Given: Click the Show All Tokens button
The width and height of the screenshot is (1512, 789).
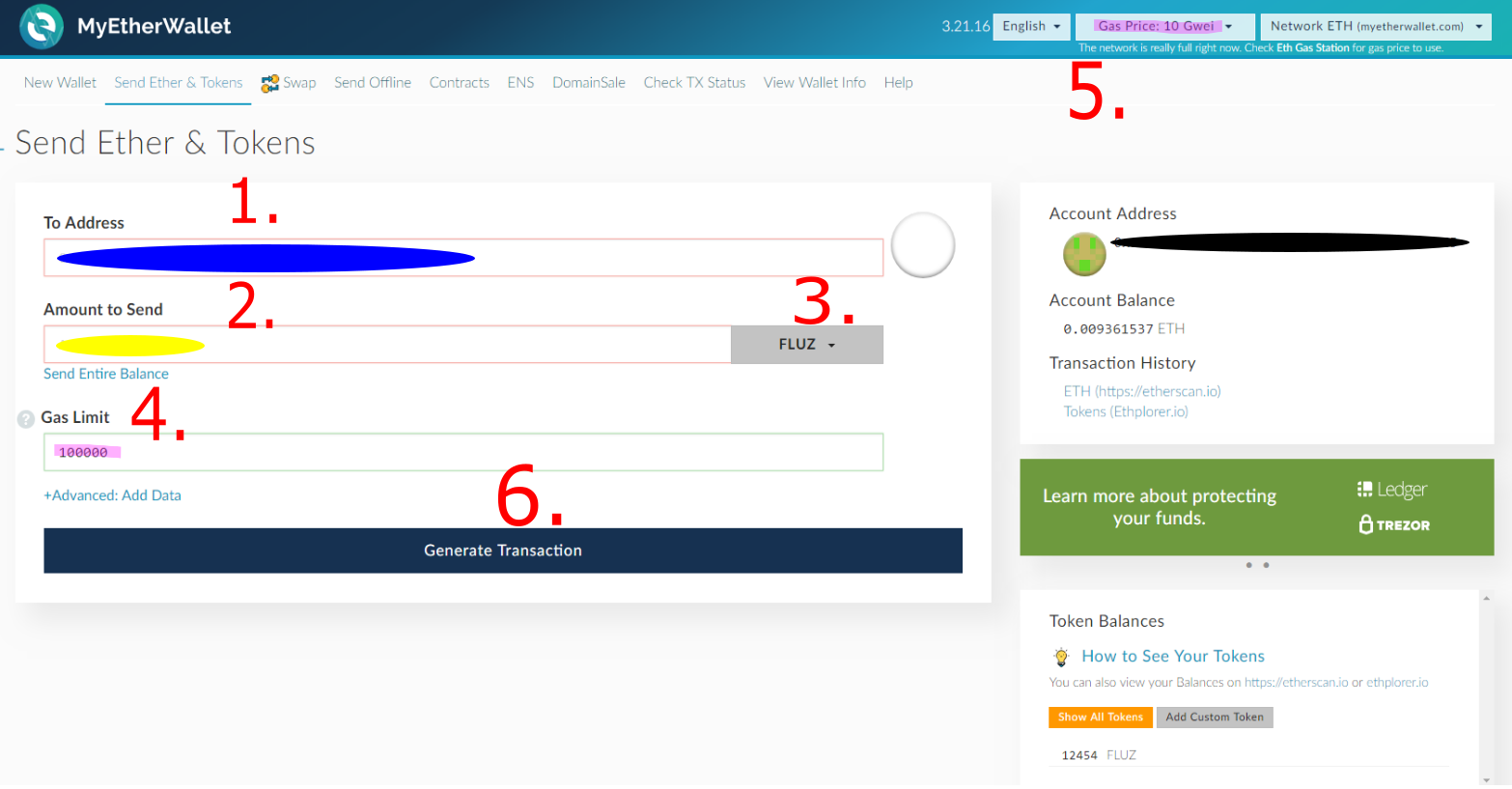Looking at the screenshot, I should tap(1100, 718).
